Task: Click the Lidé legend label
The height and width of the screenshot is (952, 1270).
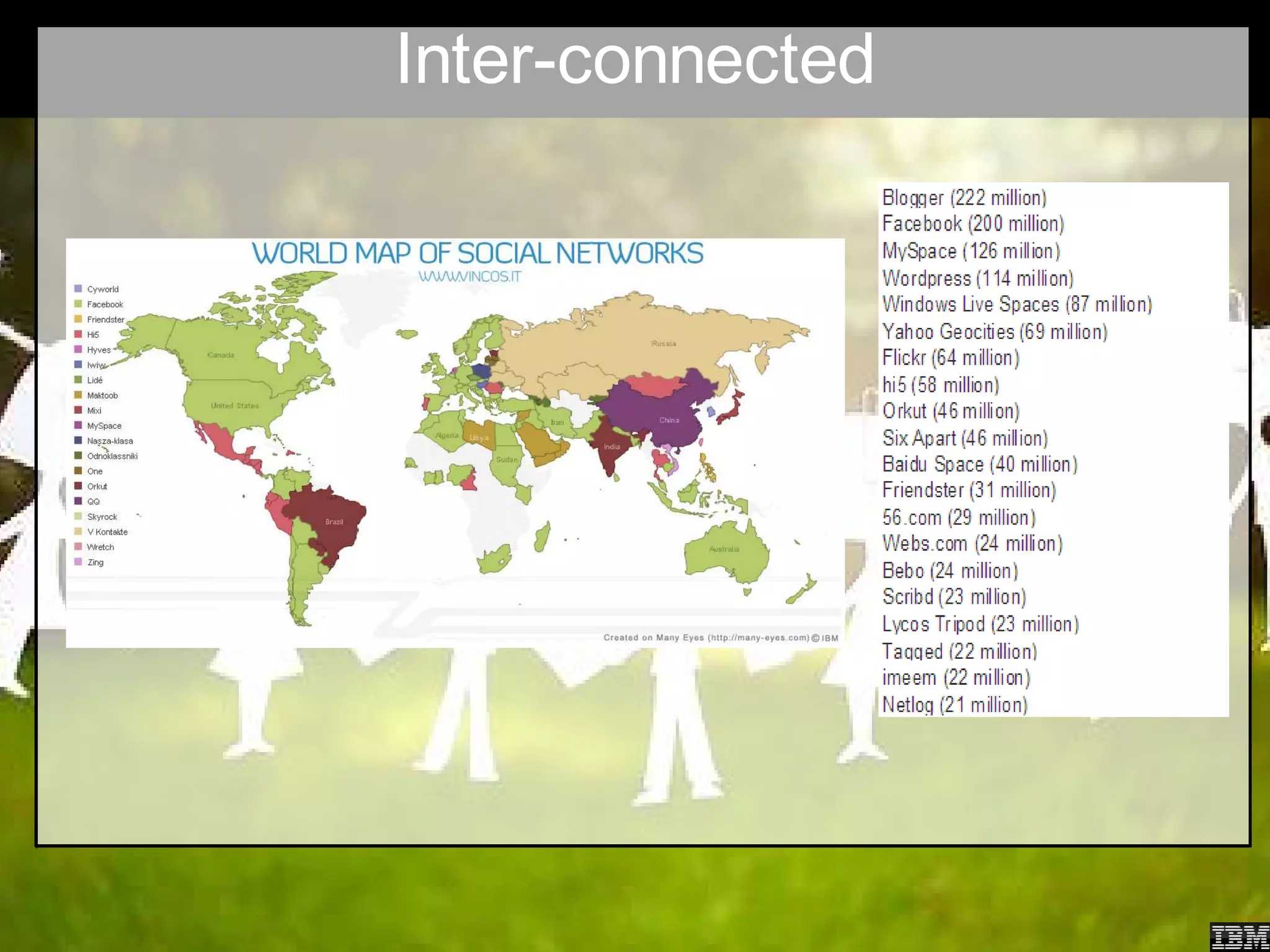Action: pyautogui.click(x=95, y=380)
